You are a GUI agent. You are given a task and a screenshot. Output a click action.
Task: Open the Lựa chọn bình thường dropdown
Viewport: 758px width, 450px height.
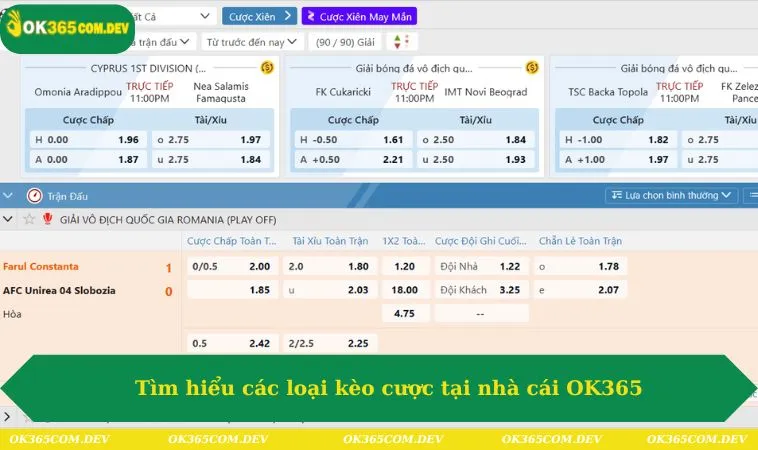pyautogui.click(x=671, y=196)
